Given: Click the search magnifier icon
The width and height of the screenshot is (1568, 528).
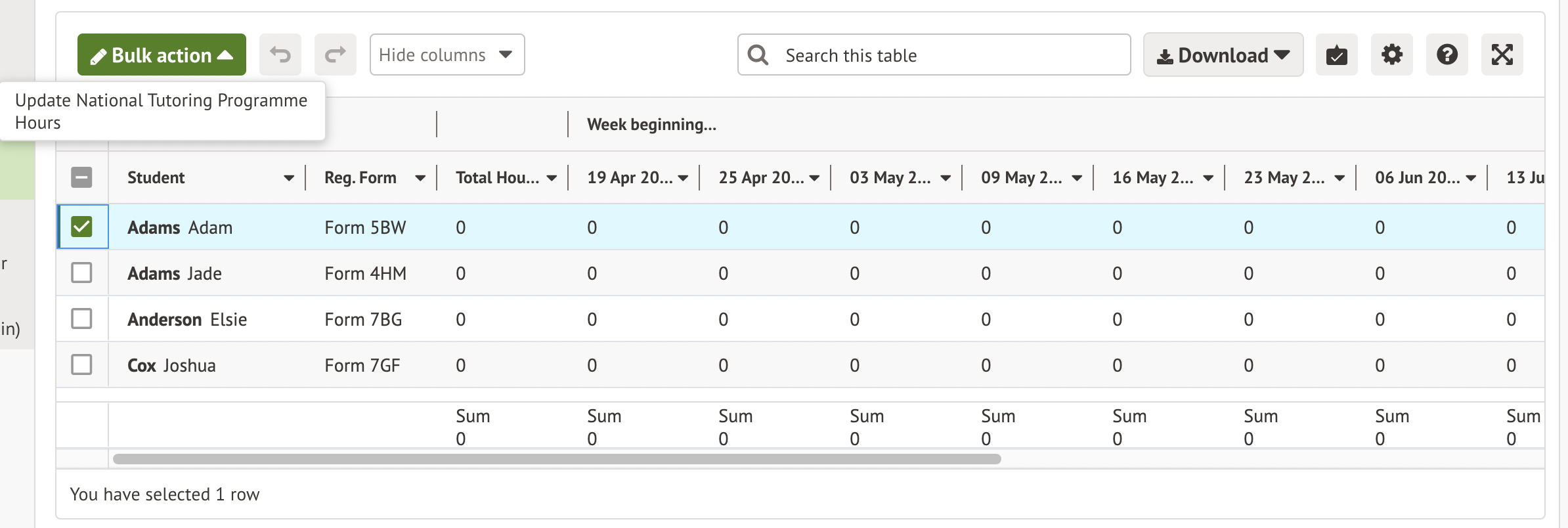Looking at the screenshot, I should click(758, 55).
